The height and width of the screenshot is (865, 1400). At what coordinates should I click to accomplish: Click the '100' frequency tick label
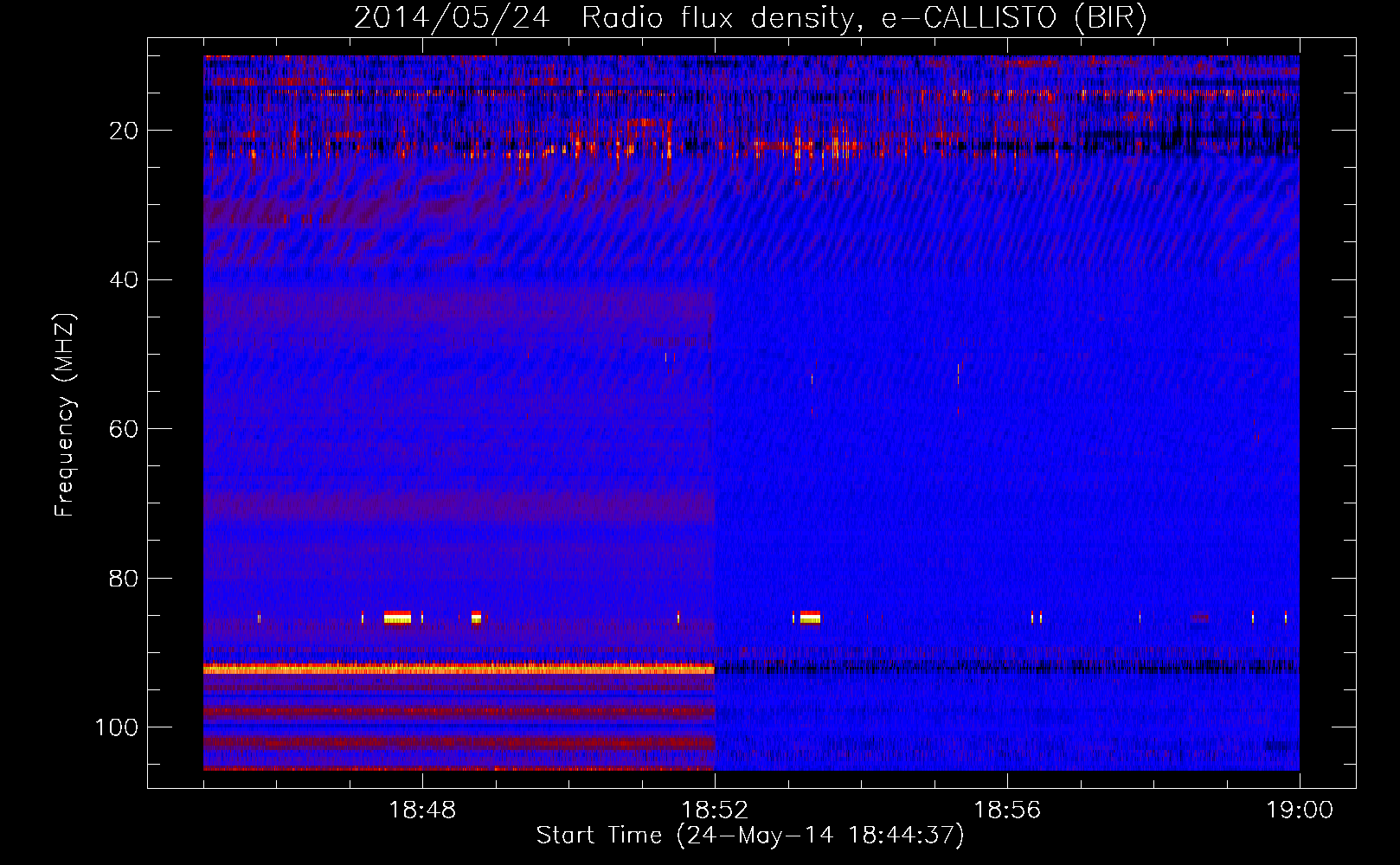click(117, 727)
